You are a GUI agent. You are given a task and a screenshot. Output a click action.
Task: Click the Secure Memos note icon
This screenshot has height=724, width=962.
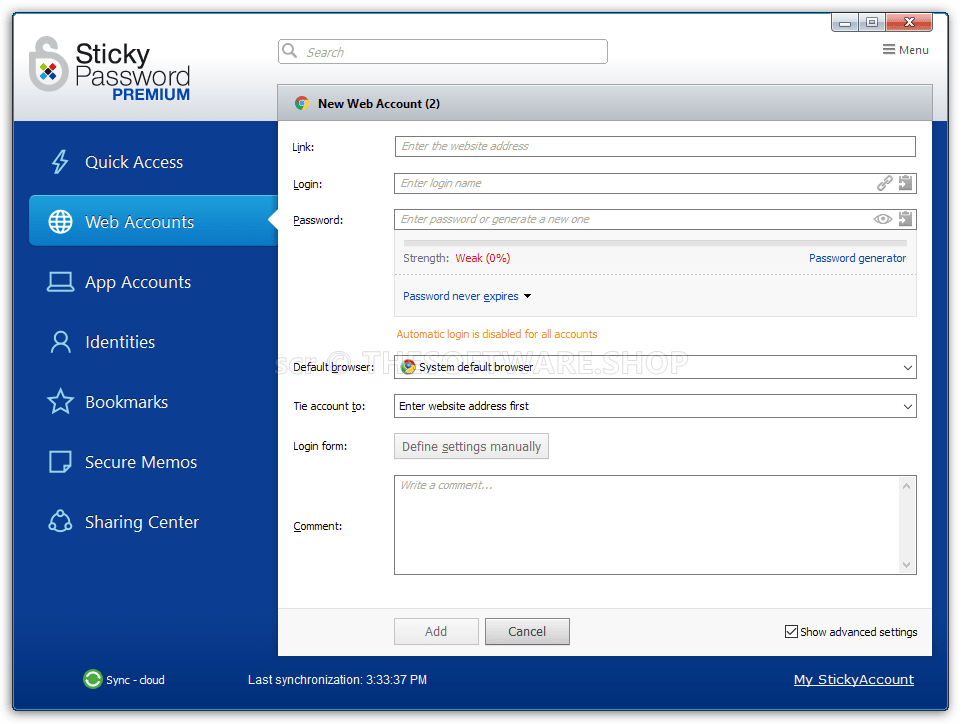[60, 461]
